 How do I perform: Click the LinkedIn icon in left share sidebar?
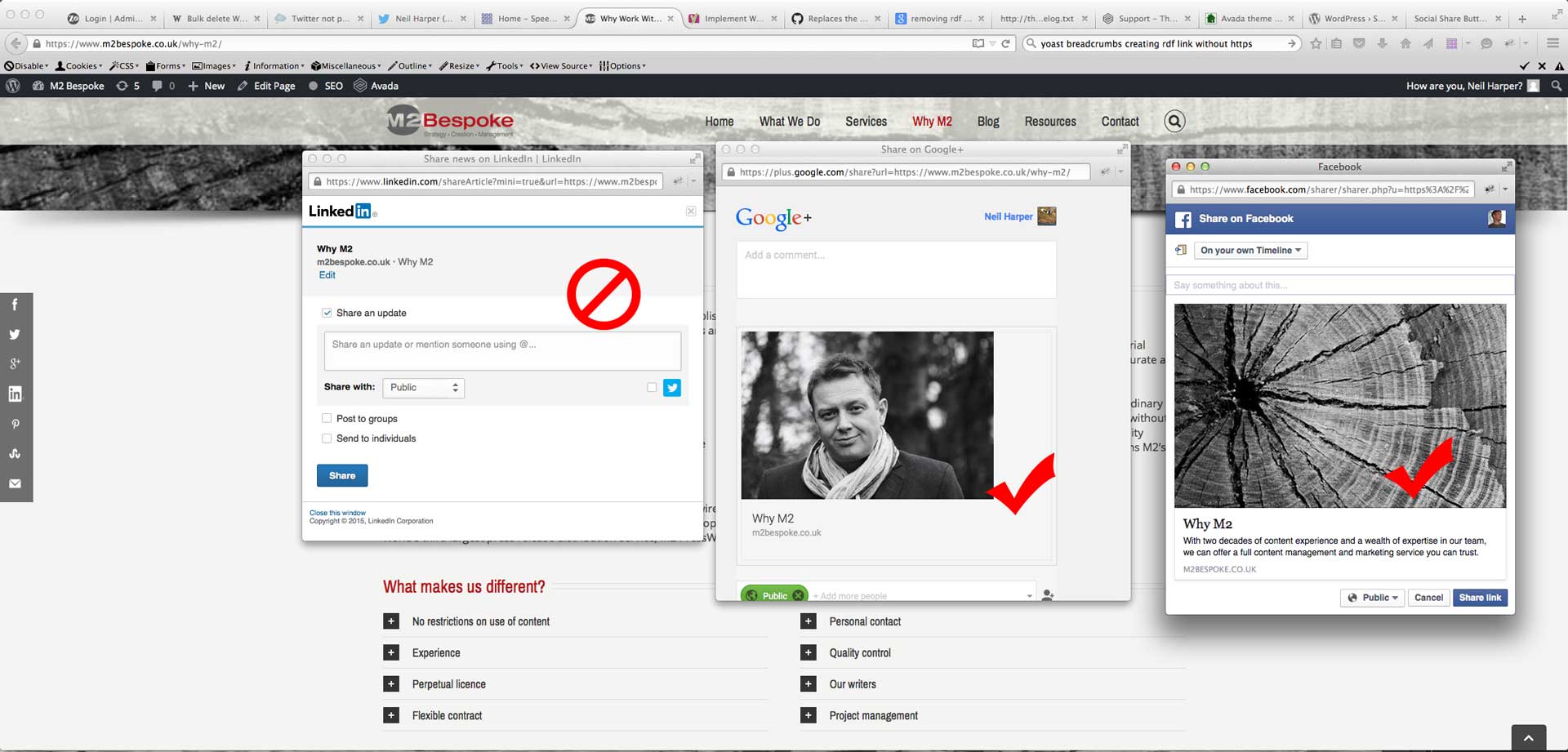pos(15,394)
